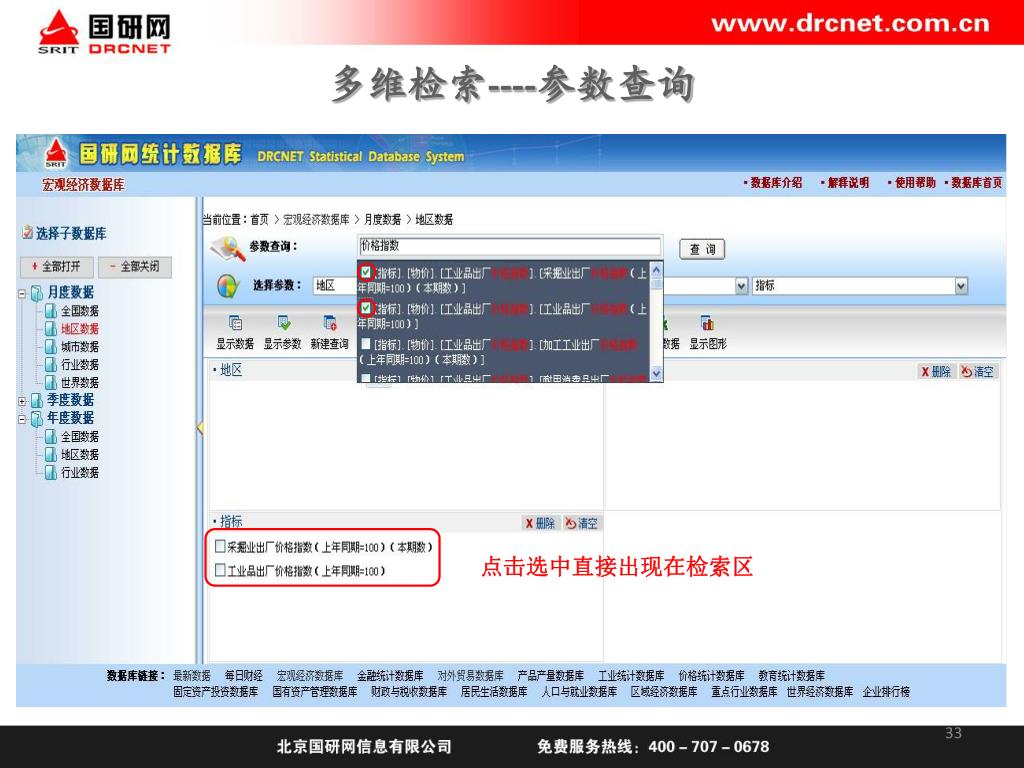Click the 选择子数据库 icon
The width and height of the screenshot is (1024, 768).
[27, 232]
